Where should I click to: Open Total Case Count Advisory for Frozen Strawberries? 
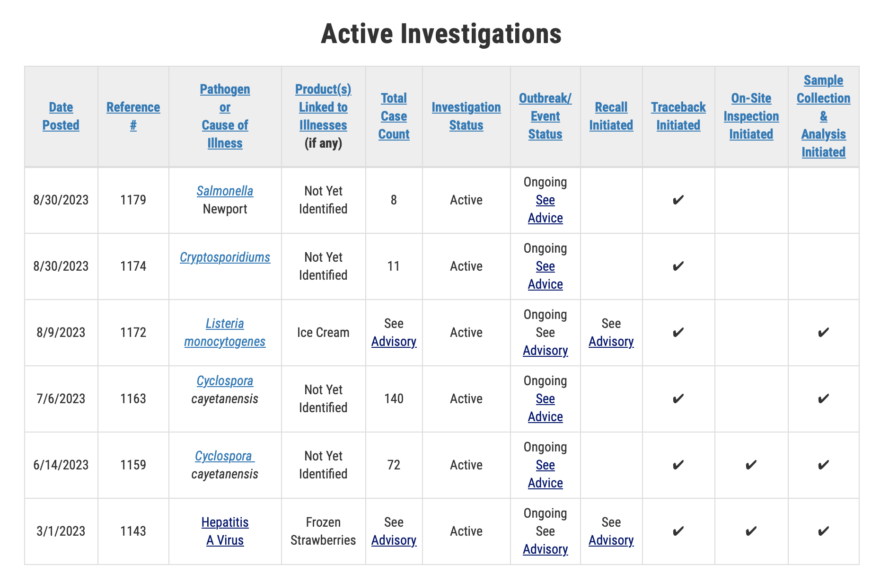click(393, 540)
